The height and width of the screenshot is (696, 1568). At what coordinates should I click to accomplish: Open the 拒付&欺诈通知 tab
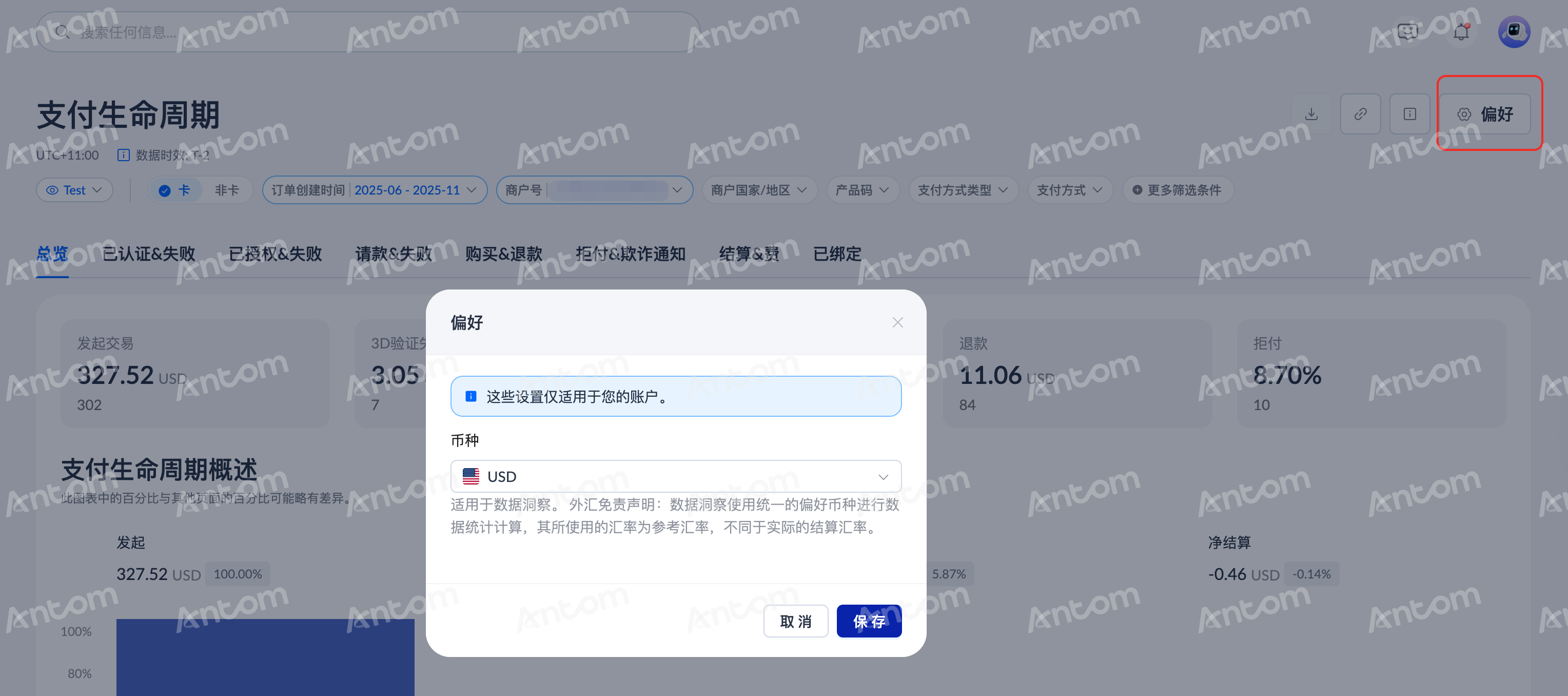click(x=631, y=254)
